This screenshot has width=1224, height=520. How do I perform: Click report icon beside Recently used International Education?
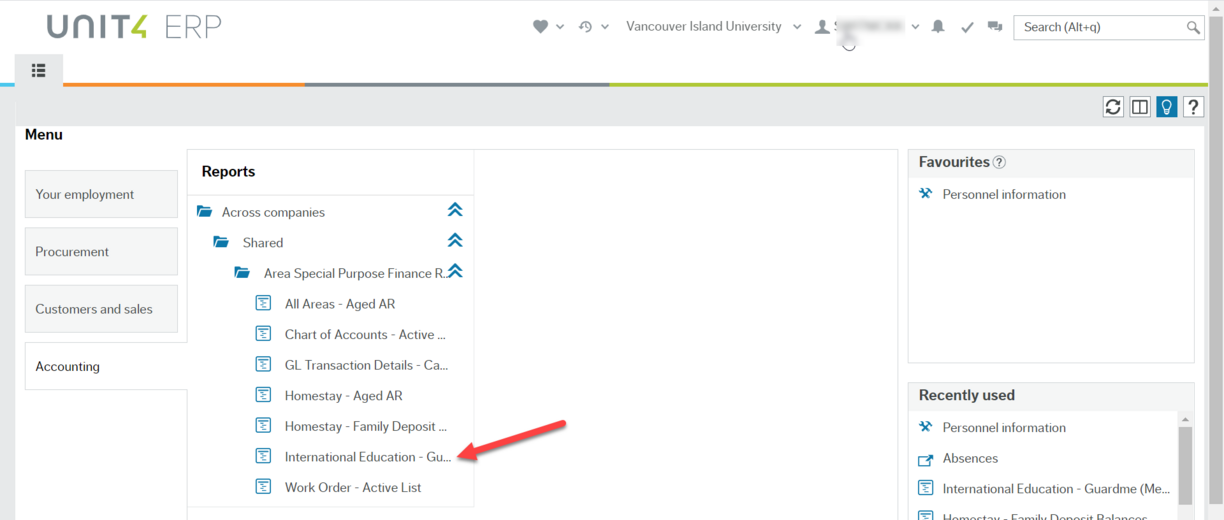925,488
